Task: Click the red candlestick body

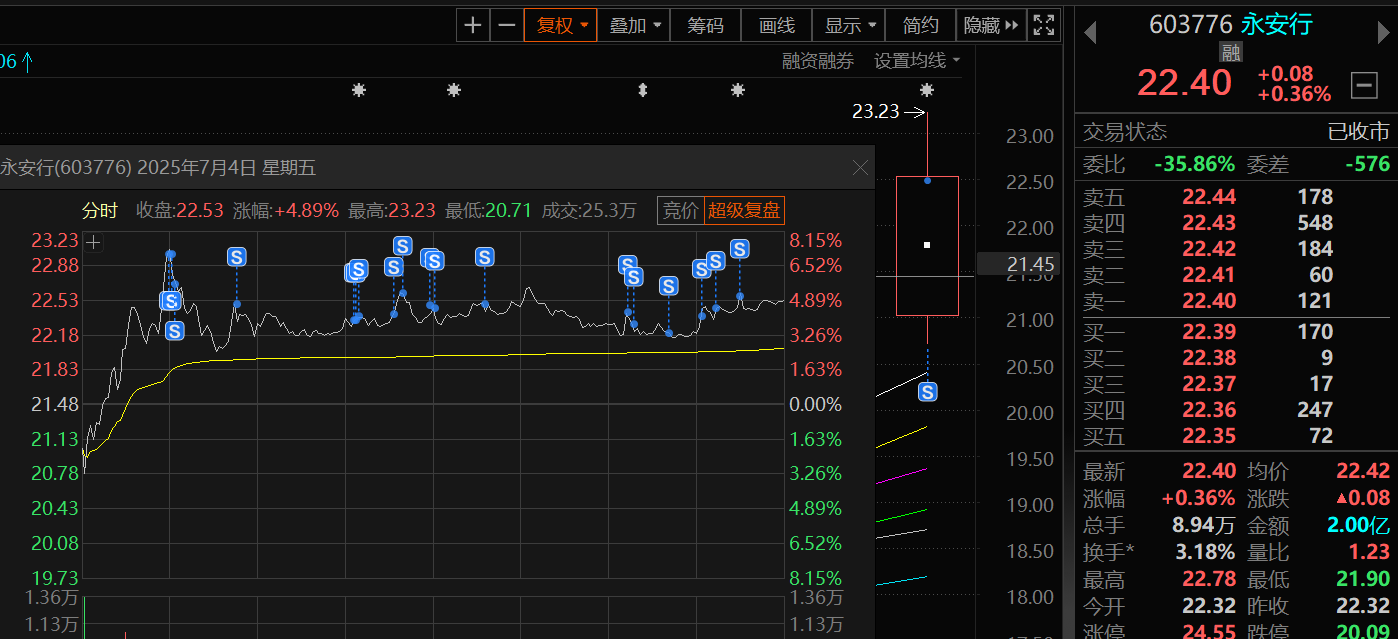Action: [927, 246]
